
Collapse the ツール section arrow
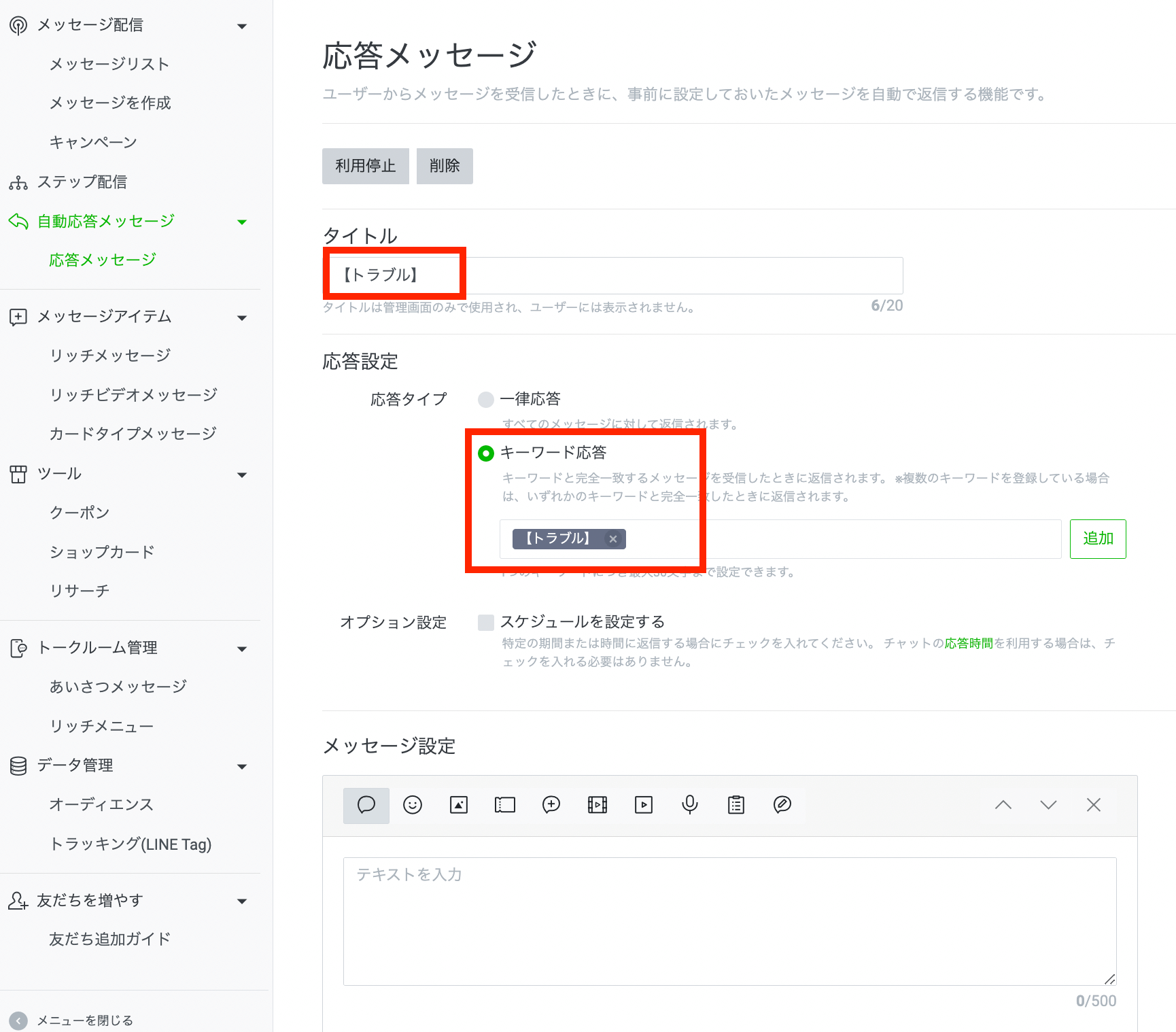242,475
